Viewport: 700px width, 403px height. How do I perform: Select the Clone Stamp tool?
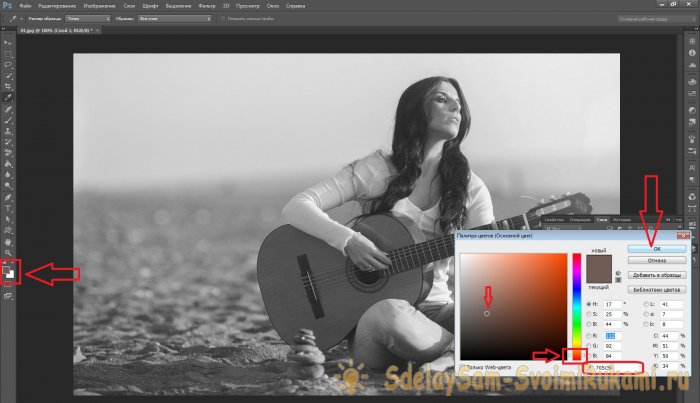click(x=8, y=132)
